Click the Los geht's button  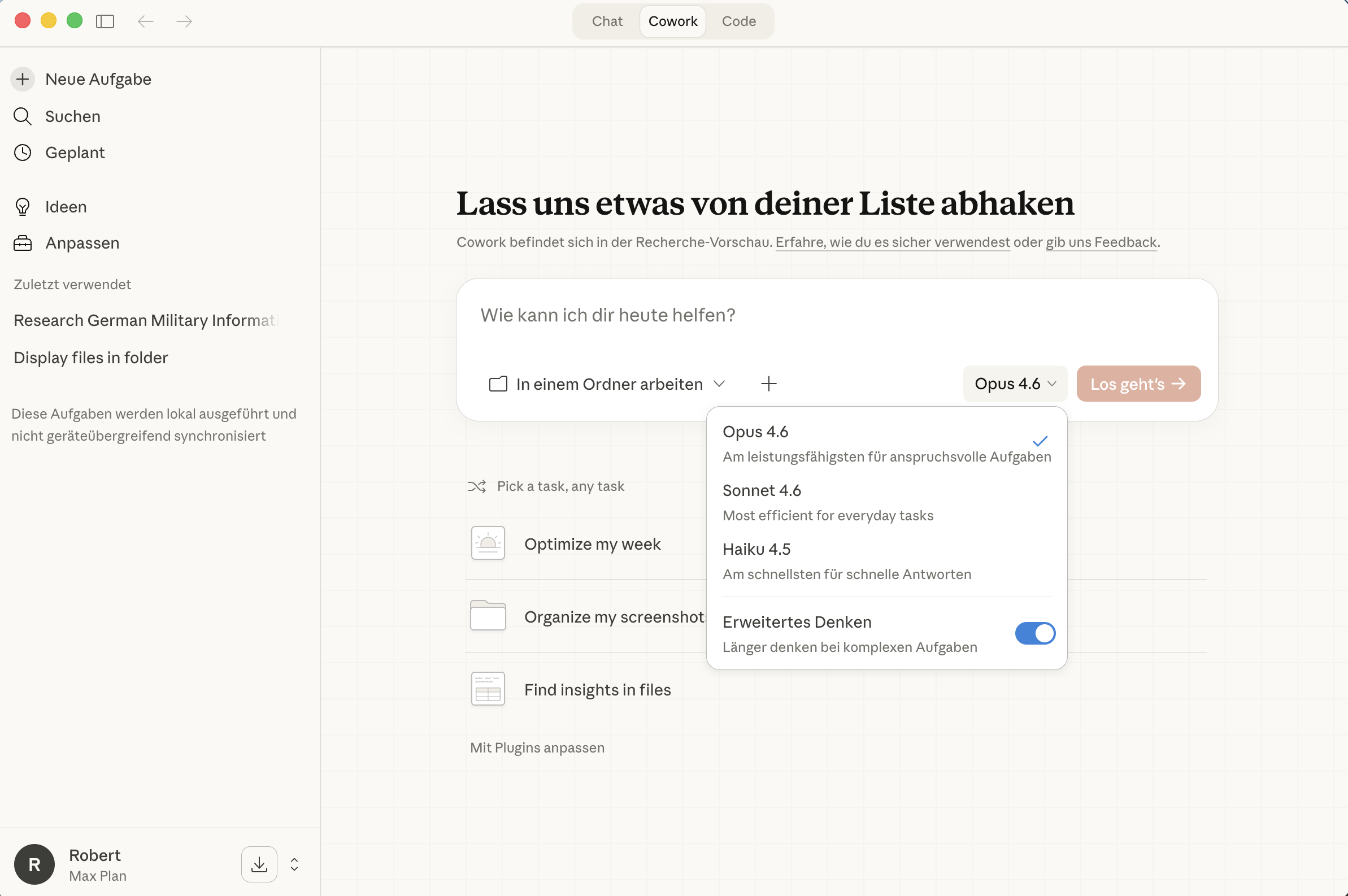click(1137, 384)
